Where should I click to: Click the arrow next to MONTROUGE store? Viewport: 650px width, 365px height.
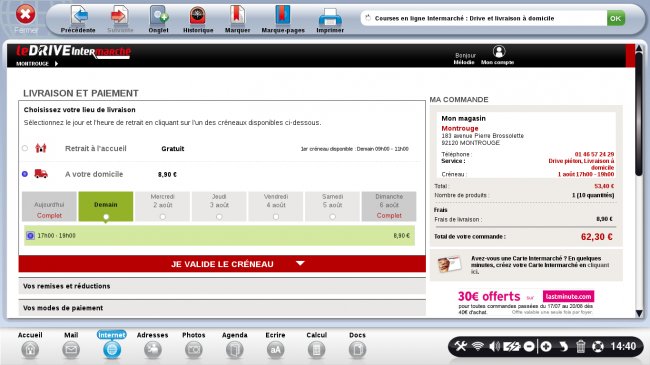coord(56,63)
